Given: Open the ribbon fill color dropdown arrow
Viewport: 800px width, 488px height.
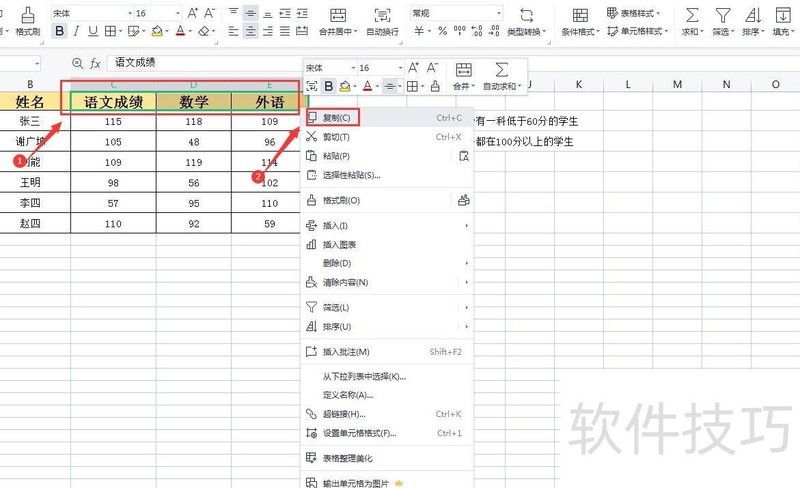Looking at the screenshot, I should pos(167,32).
